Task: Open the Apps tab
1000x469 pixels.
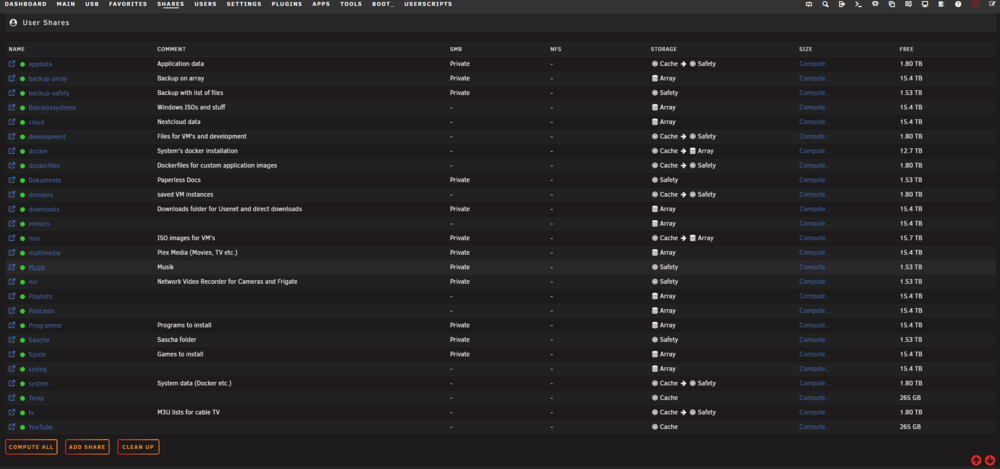Action: (321, 4)
